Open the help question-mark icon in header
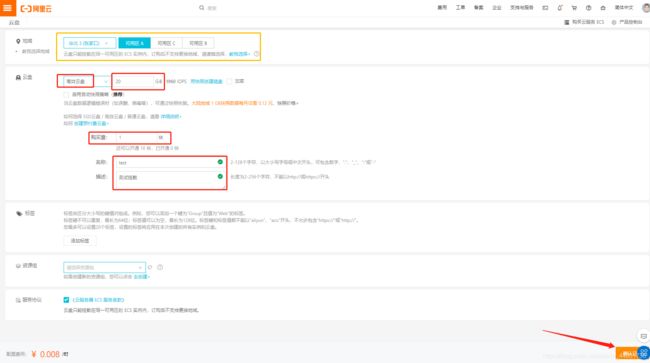Image resolution: width=650 pixels, height=363 pixels. coord(588,8)
